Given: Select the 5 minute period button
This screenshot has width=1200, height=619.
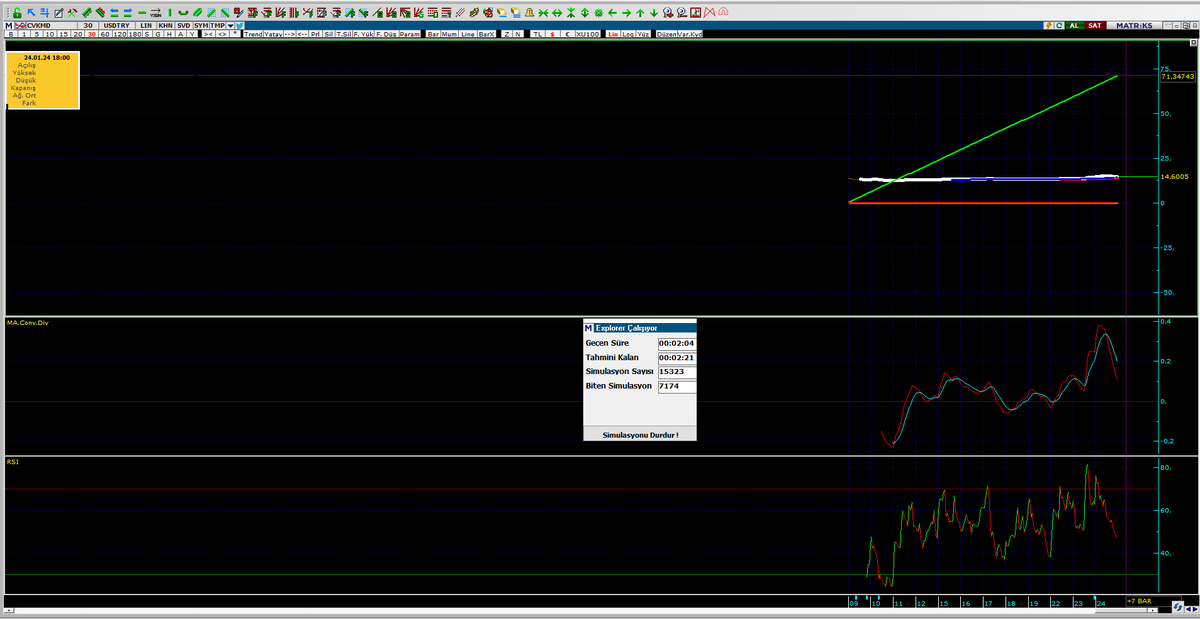Looking at the screenshot, I should (37, 34).
